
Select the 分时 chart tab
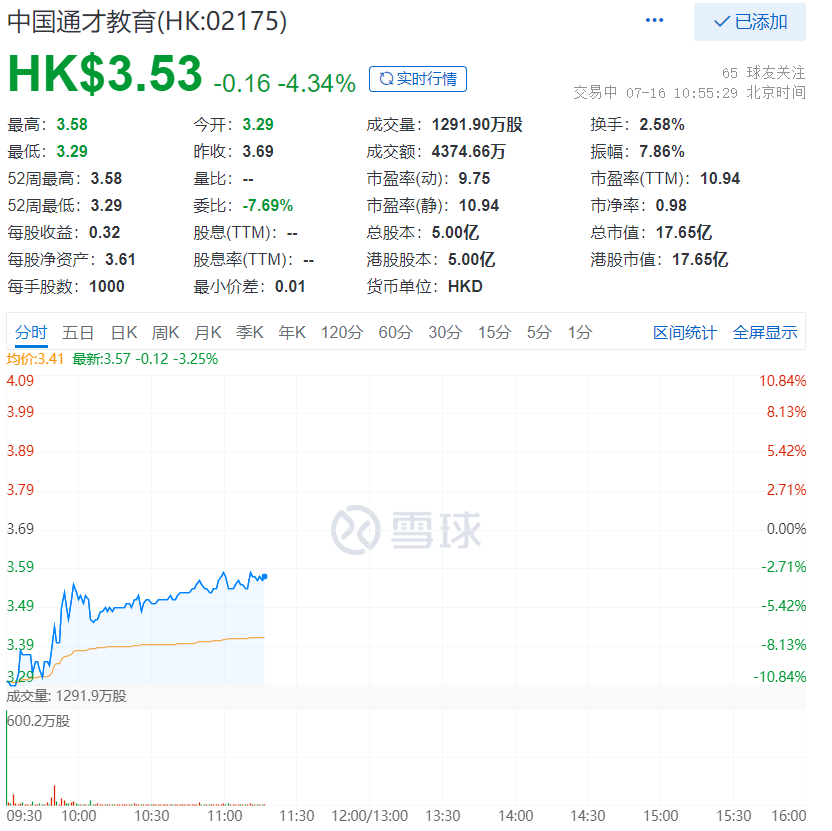(x=31, y=333)
